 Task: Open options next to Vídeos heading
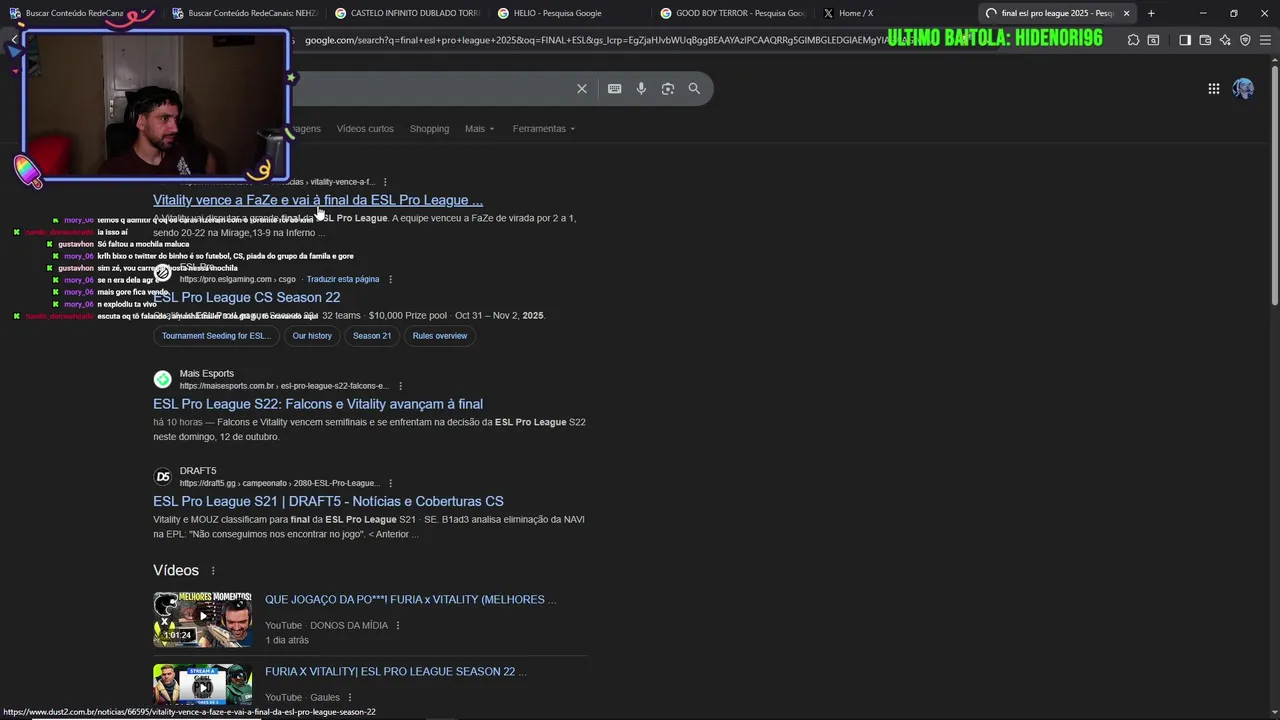click(x=213, y=571)
